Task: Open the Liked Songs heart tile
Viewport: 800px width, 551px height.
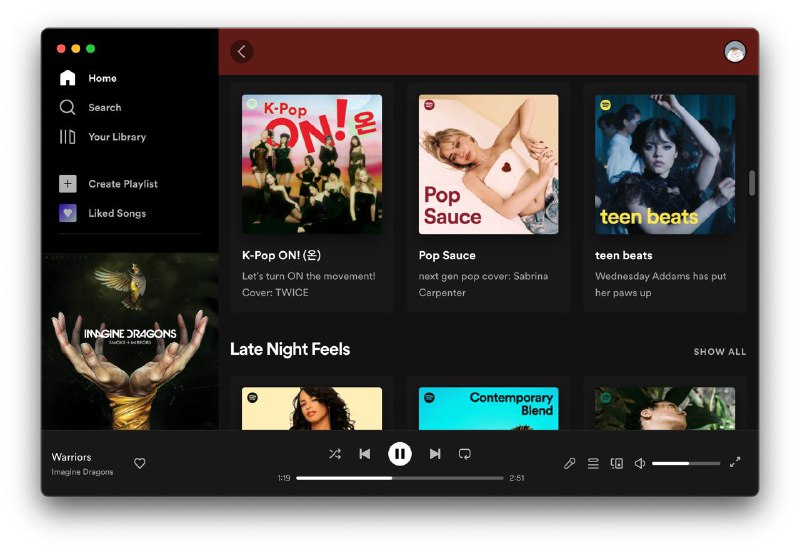Action: click(x=68, y=213)
